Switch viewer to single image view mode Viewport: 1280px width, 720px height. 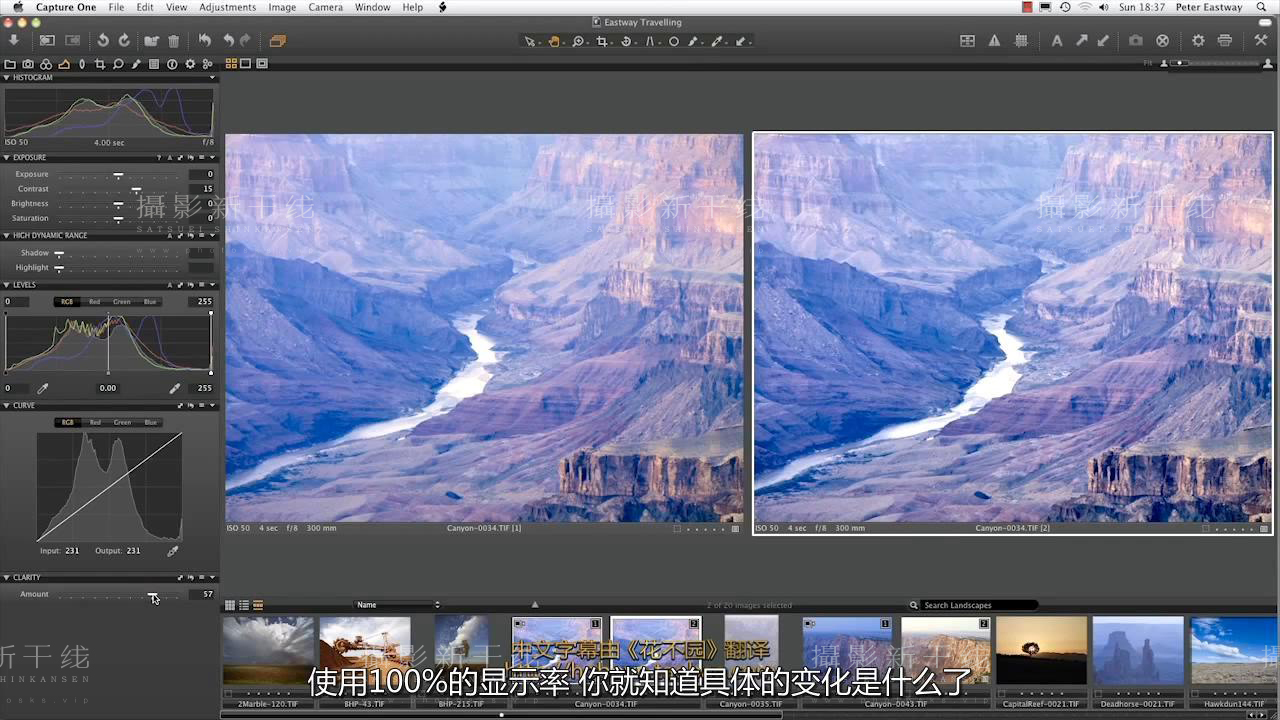click(x=246, y=64)
